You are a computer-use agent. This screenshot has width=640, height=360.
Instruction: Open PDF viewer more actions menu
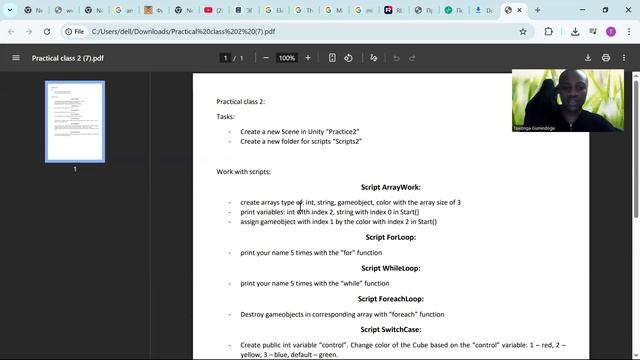pos(624,58)
